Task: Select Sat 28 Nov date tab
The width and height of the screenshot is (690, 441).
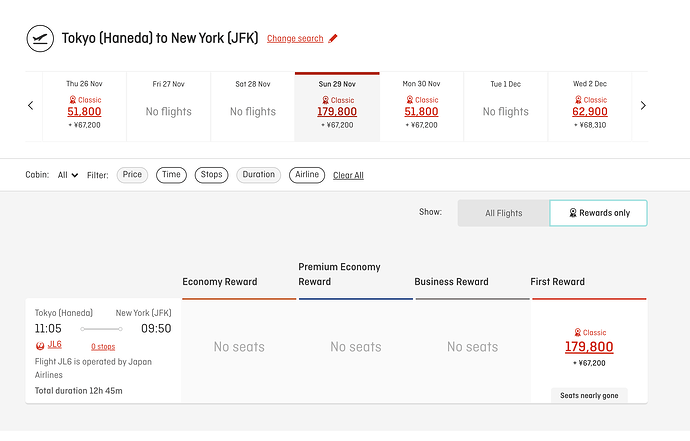Action: point(253,106)
